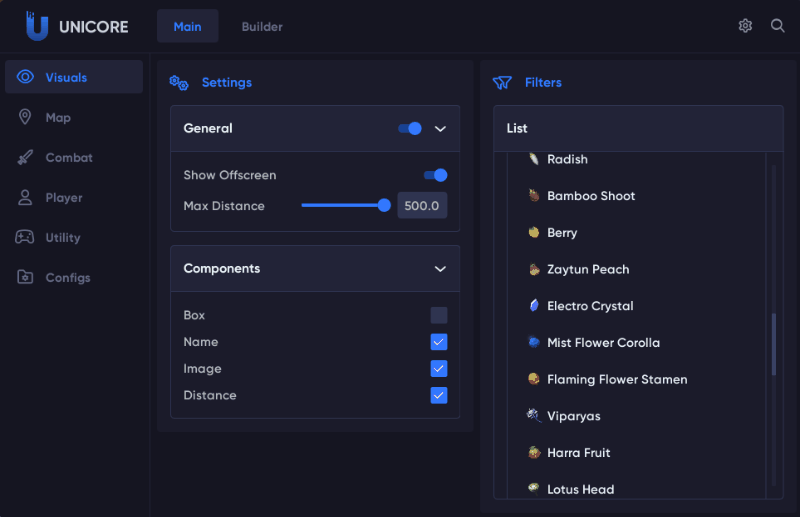
Task: Go to the Configs sidebar page
Action: click(x=68, y=277)
